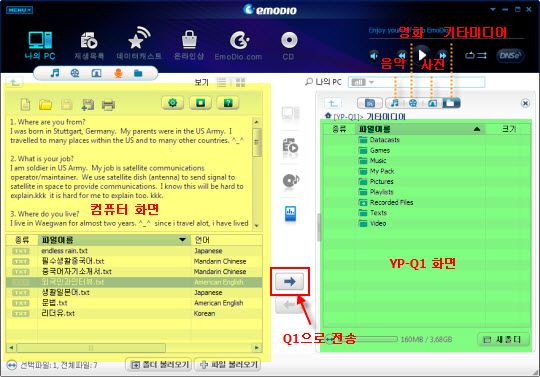Open the Texts folder on device

click(373, 213)
